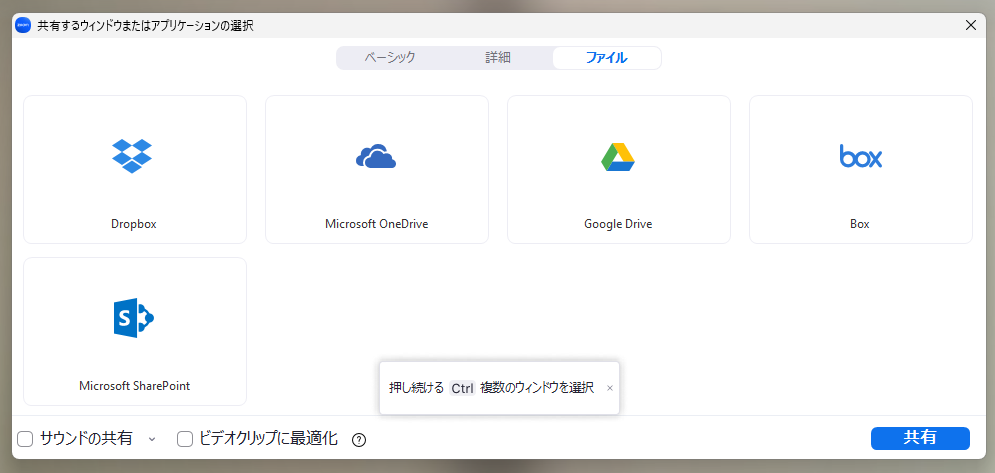This screenshot has height=473, width=995.
Task: Open the Microsoft SharePoint icon
Action: pyautogui.click(x=133, y=318)
